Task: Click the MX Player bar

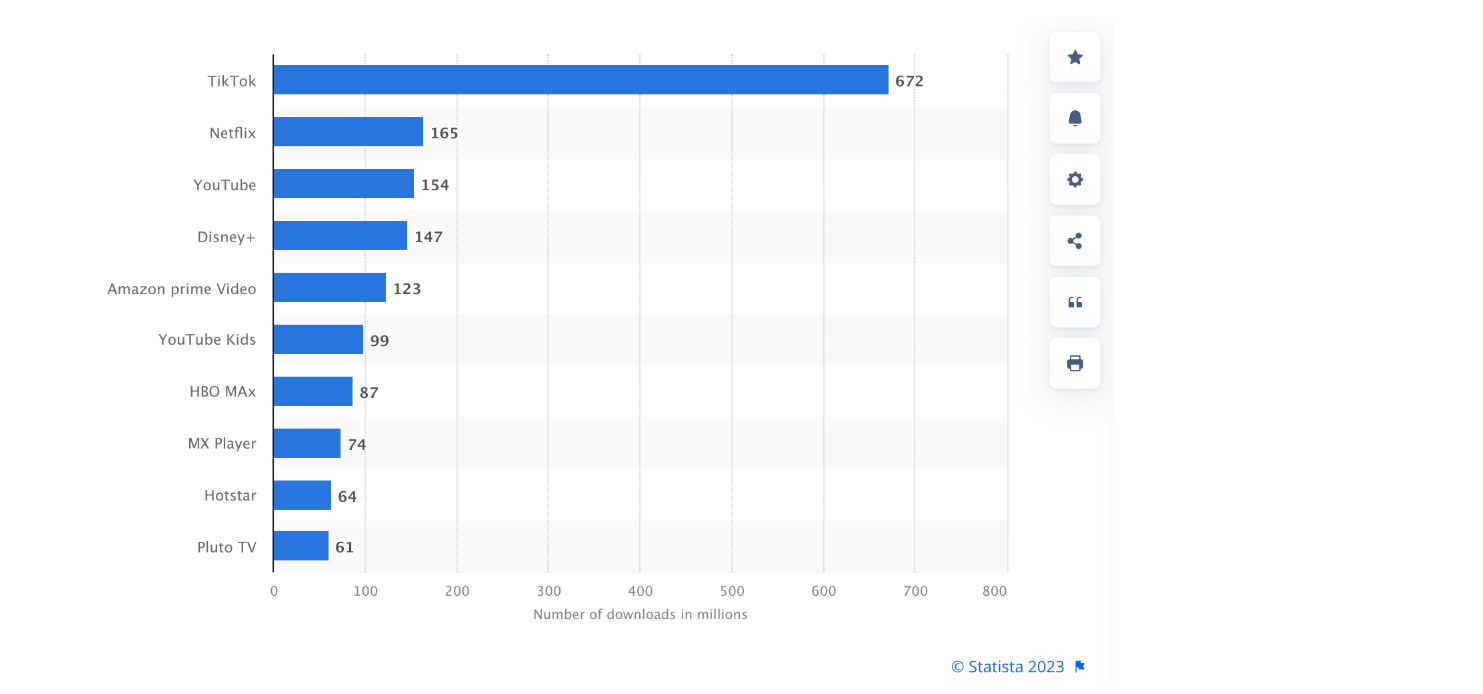Action: pyautogui.click(x=307, y=443)
